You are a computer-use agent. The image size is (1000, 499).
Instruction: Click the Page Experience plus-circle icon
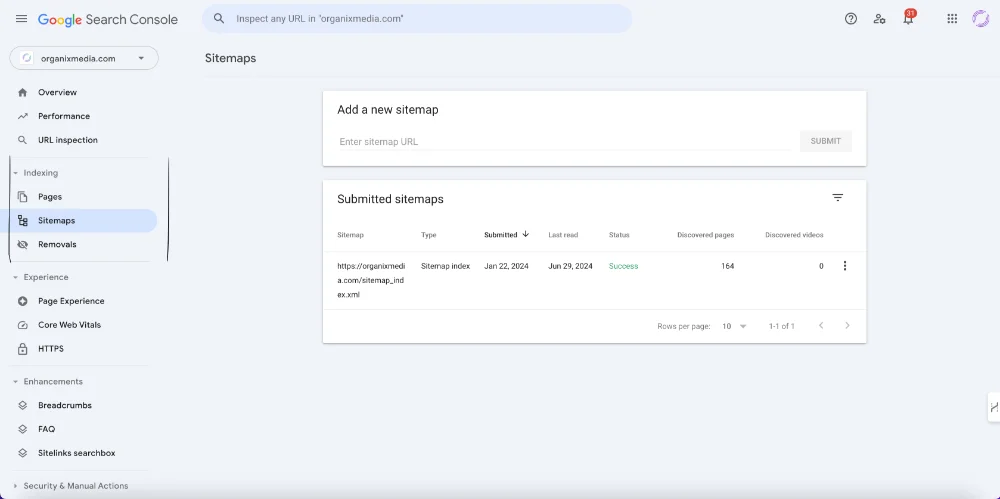click(x=23, y=301)
